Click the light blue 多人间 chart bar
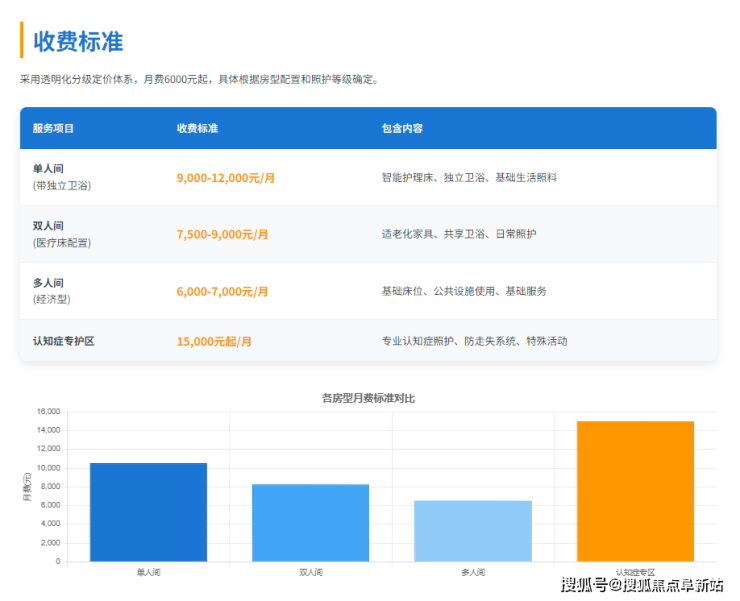 (x=473, y=531)
